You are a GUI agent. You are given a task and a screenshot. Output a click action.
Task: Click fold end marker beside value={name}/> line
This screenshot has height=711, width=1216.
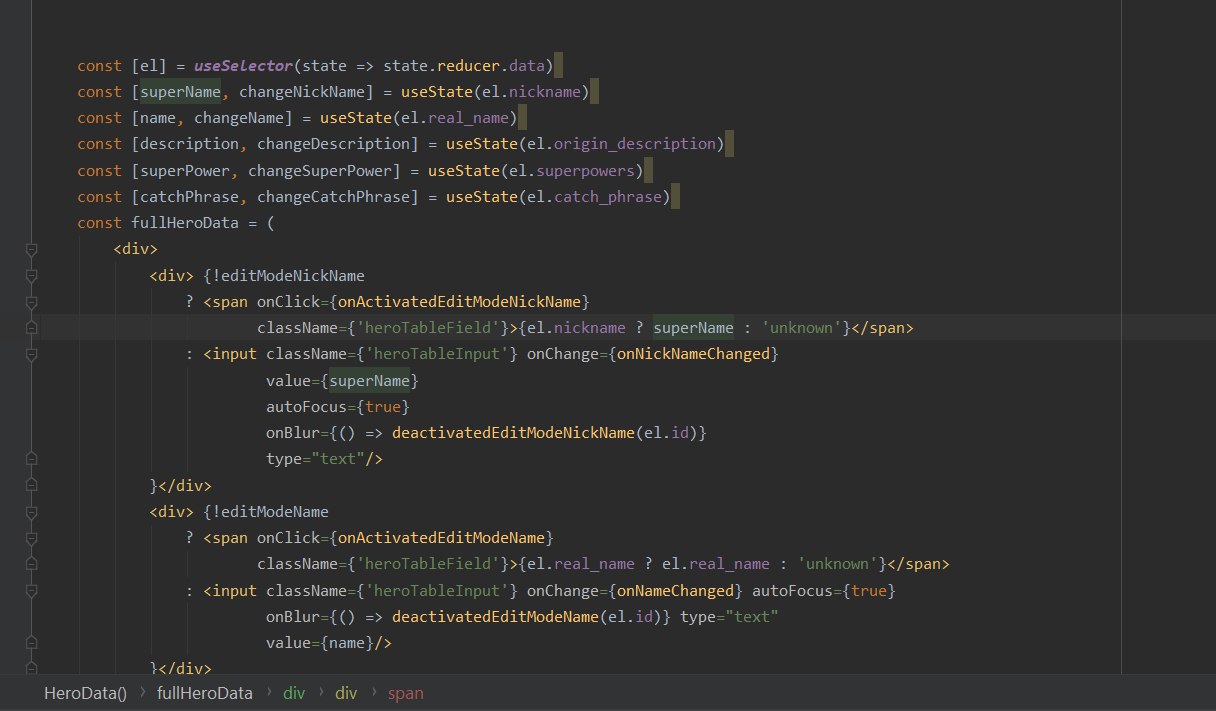(31, 643)
